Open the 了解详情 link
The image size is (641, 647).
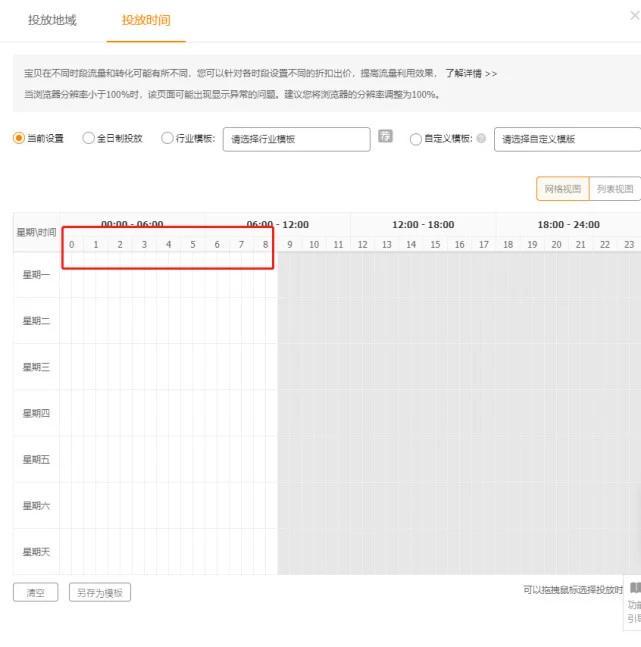point(470,74)
